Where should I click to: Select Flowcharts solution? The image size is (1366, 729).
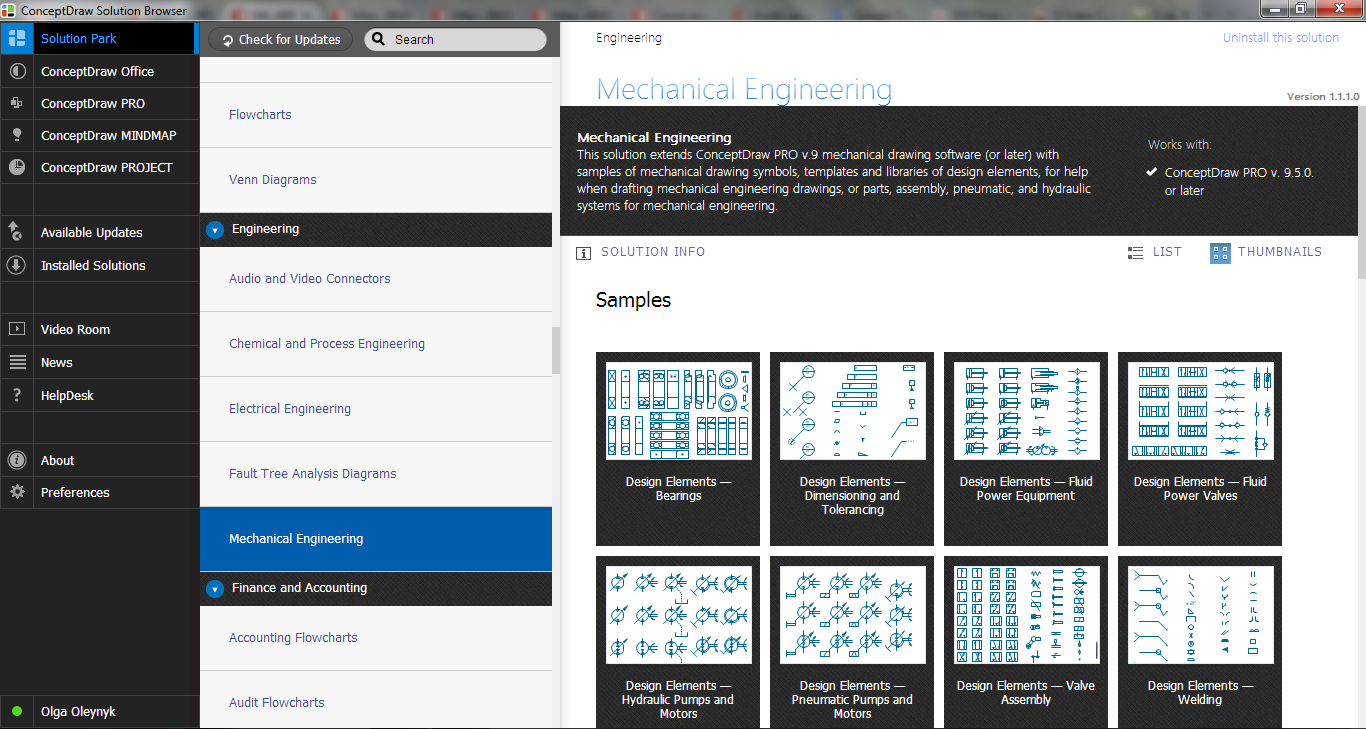[376, 115]
